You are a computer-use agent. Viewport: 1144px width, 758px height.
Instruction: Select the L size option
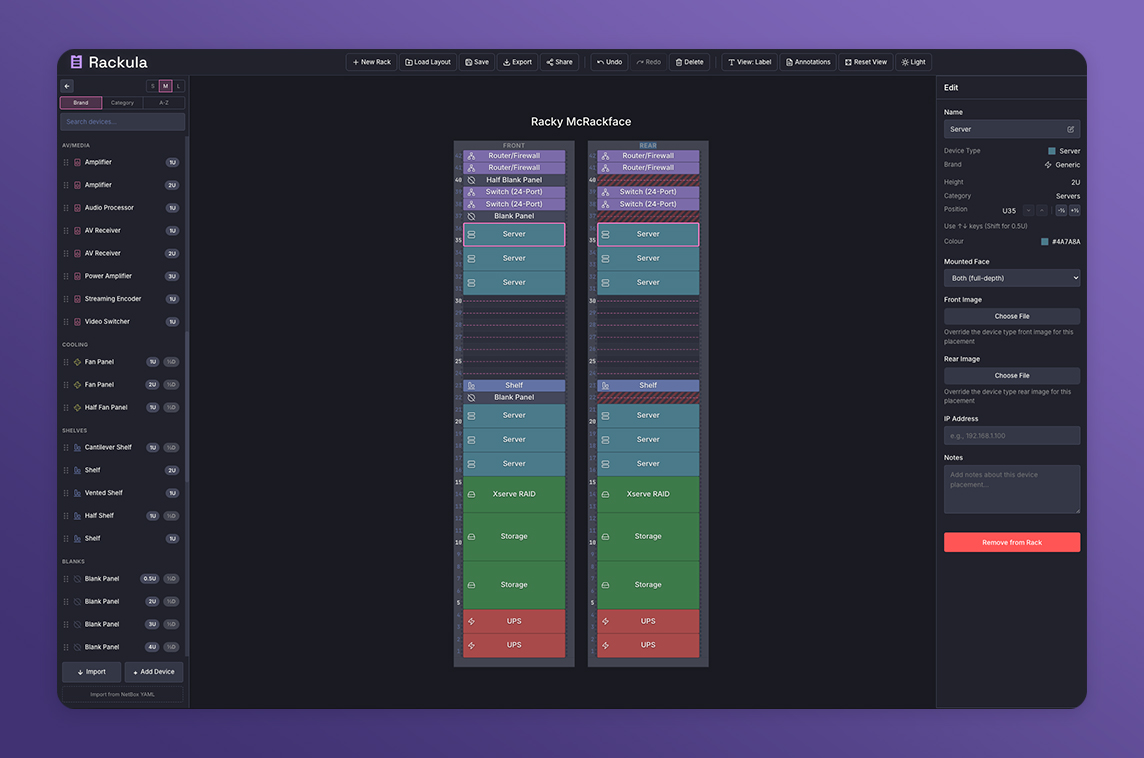pyautogui.click(x=179, y=86)
